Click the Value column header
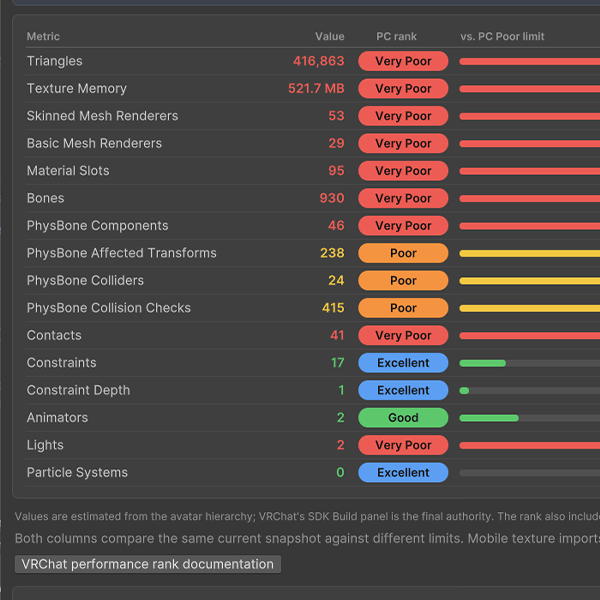Image resolution: width=600 pixels, height=600 pixels. [x=329, y=36]
